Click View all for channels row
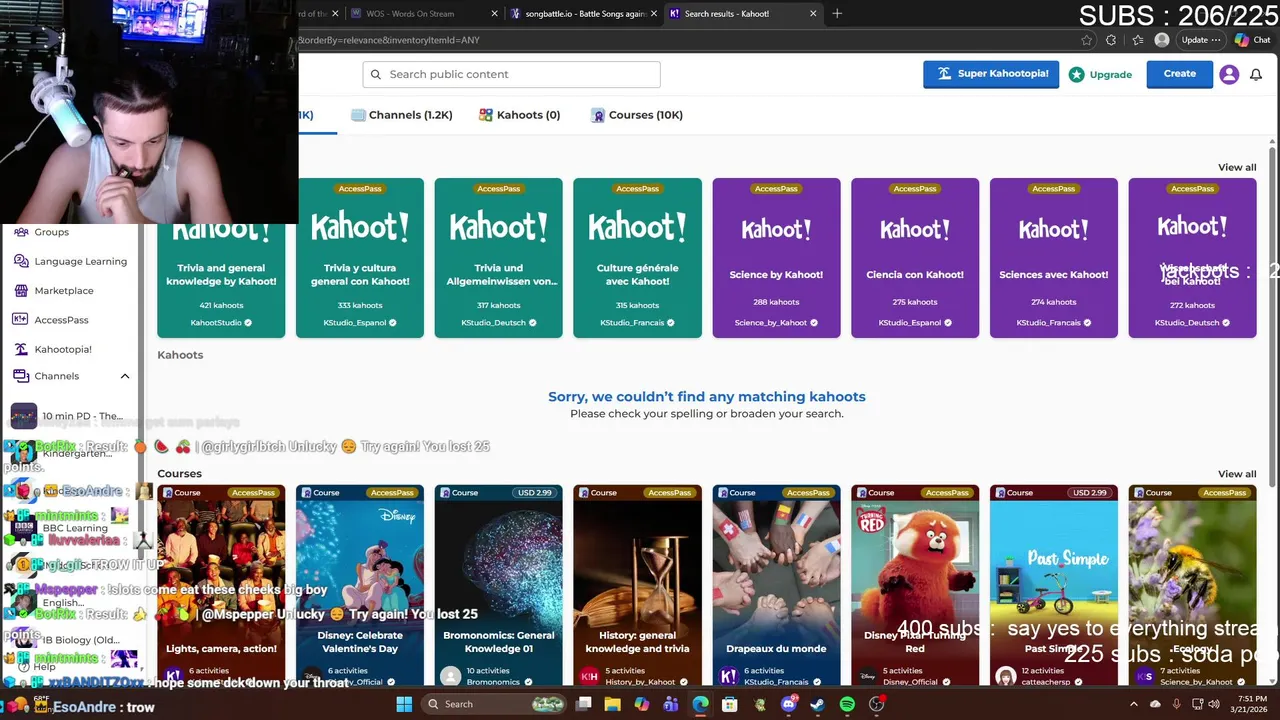Screen dimensions: 1280x720 click(1237, 167)
